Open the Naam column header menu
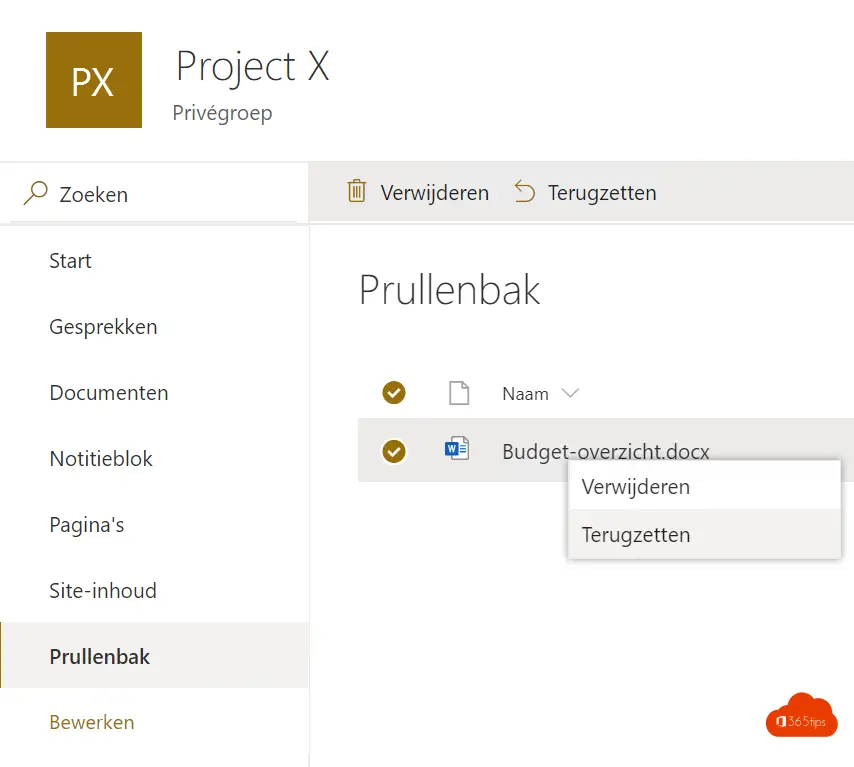Screen dimensions: 854x767 click(x=525, y=393)
